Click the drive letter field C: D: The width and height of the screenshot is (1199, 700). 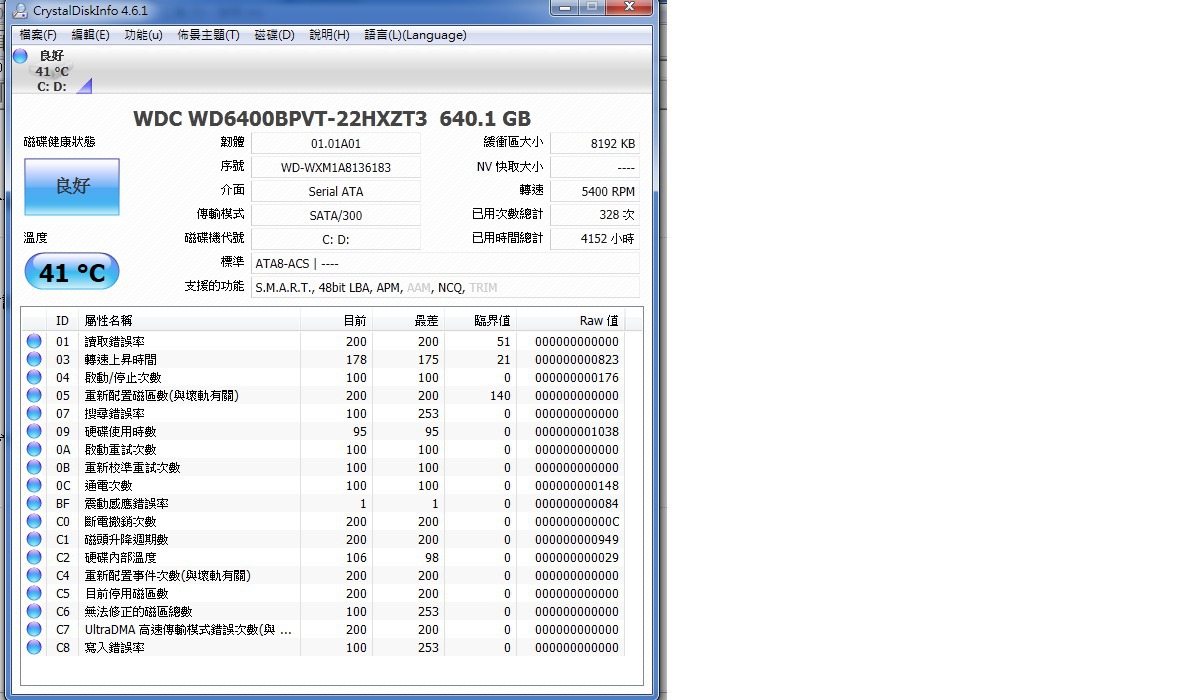point(336,239)
